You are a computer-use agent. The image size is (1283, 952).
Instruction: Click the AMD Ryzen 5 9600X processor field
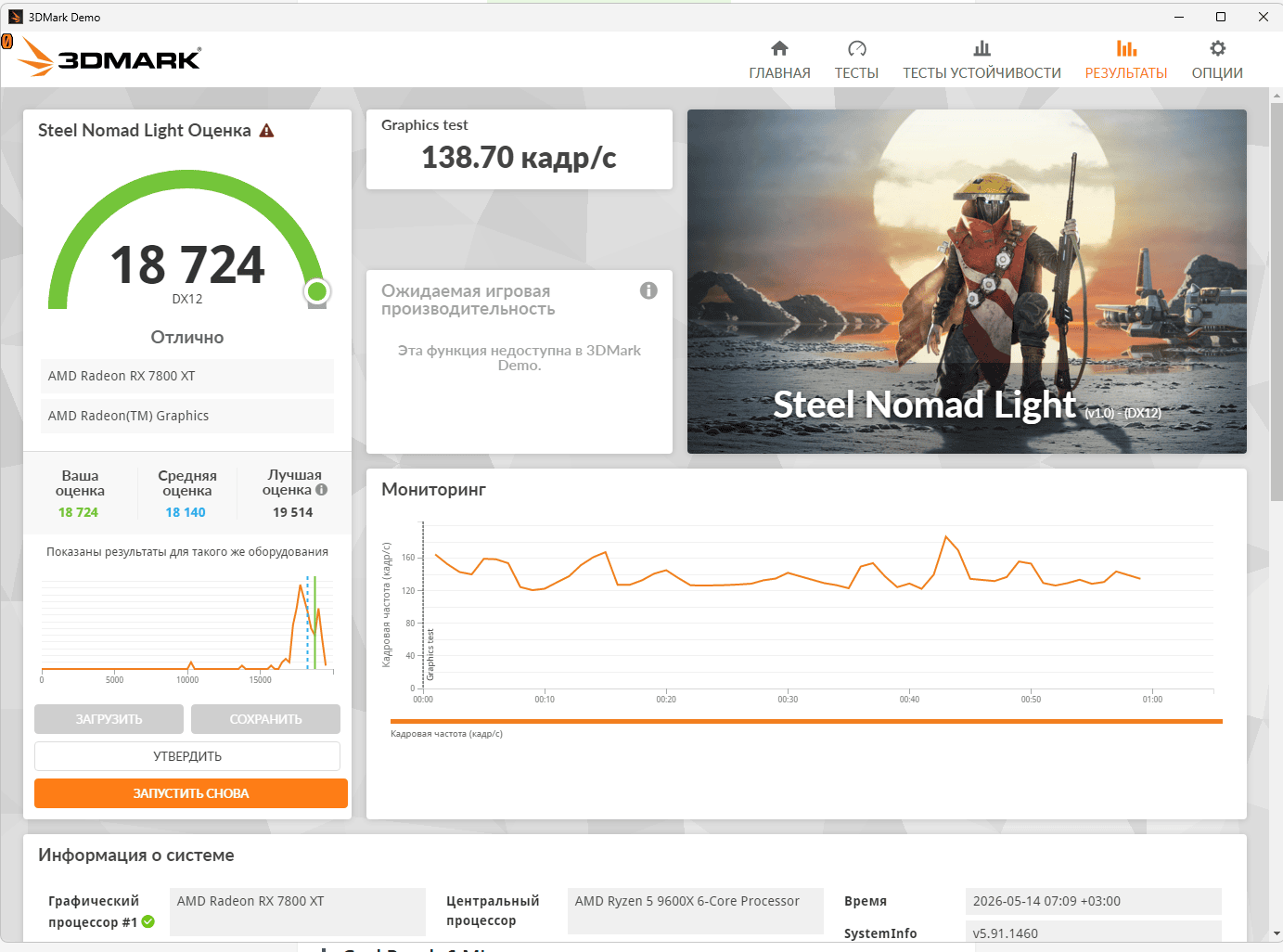click(x=696, y=911)
